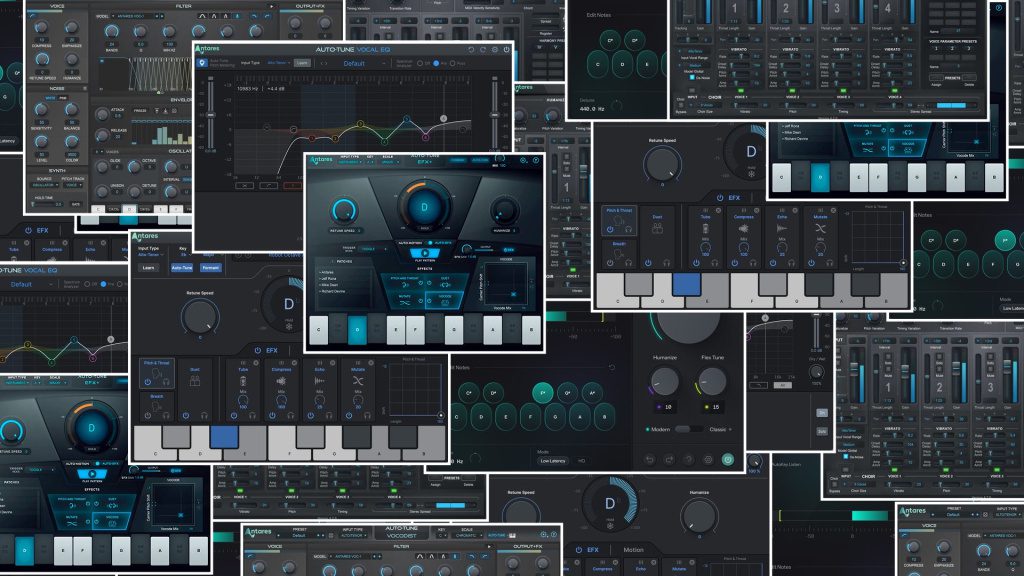Open the settings gear in the Vocal EQ header
The height and width of the screenshot is (576, 1024).
[494, 50]
